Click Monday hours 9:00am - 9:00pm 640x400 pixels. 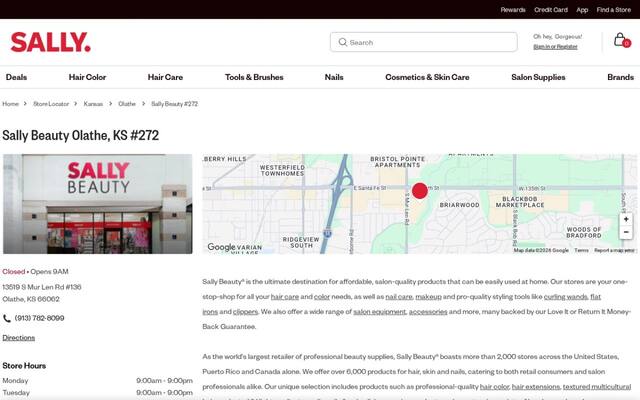[164, 380]
